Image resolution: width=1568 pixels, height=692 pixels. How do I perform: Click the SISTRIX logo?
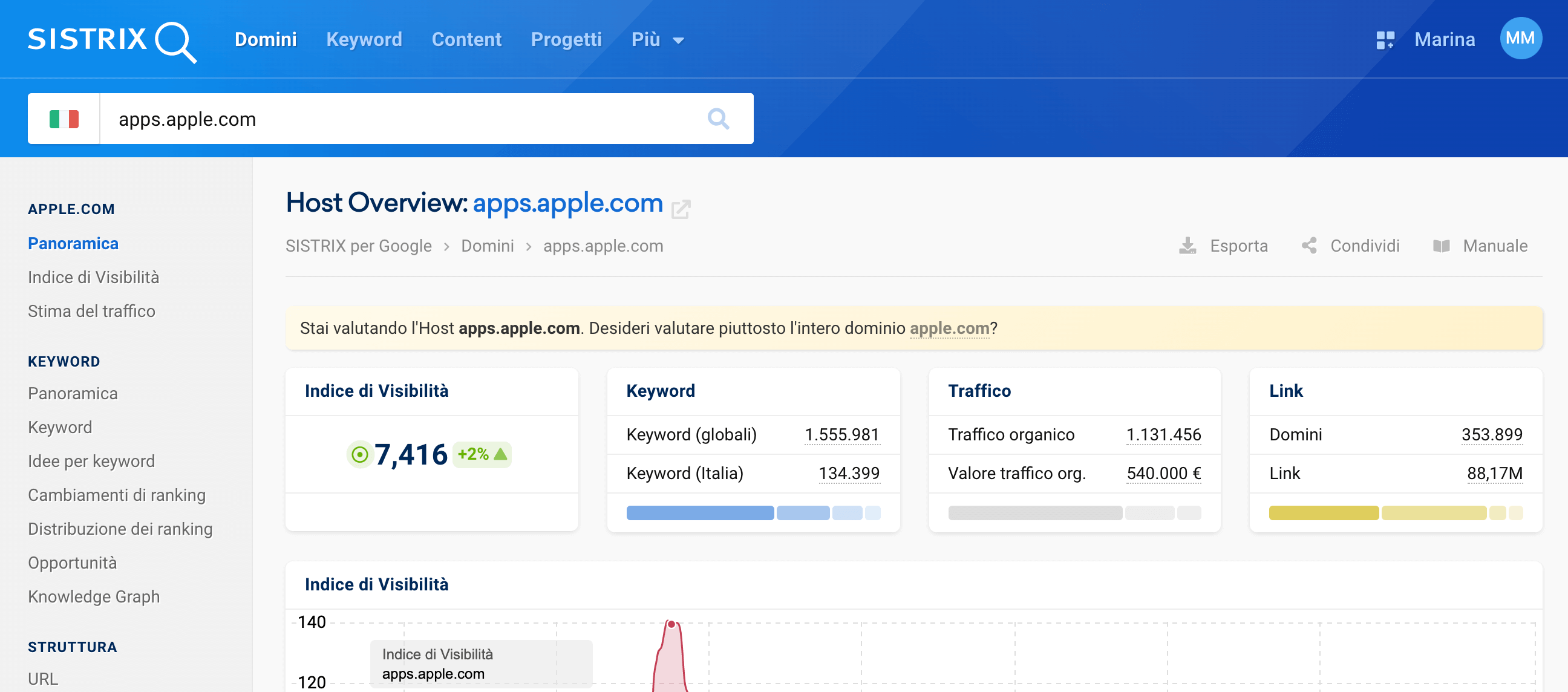(x=112, y=41)
